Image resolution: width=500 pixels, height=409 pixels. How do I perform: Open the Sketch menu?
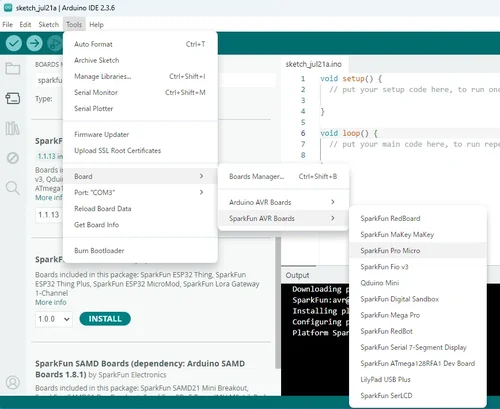(x=49, y=25)
